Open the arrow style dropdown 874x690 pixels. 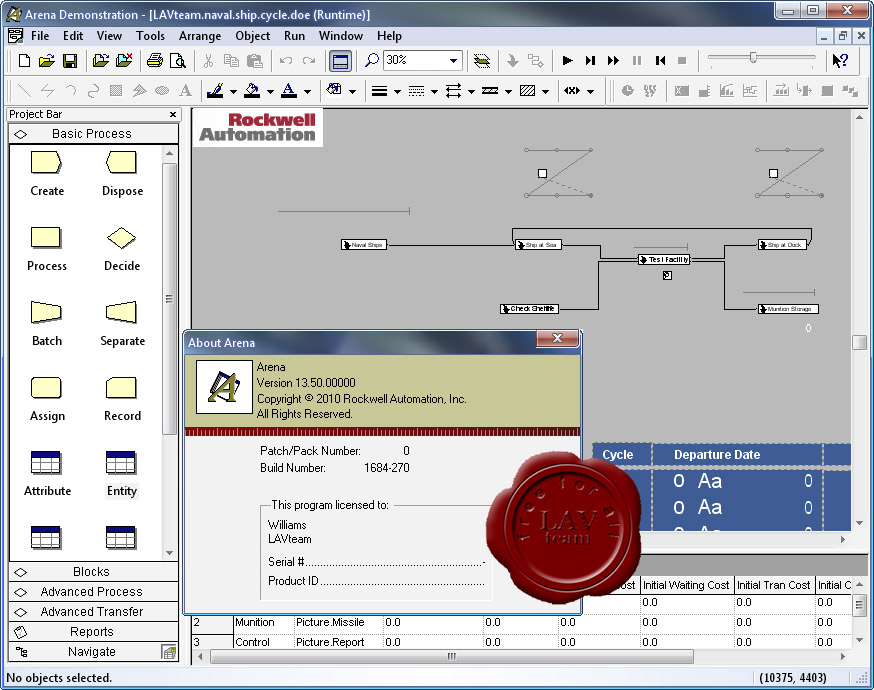pos(471,91)
